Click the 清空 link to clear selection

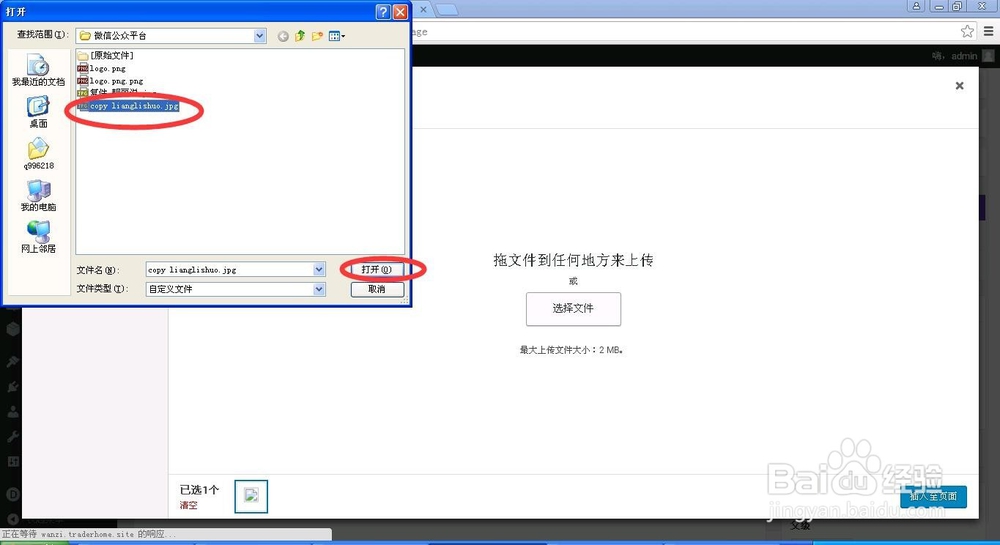(188, 505)
